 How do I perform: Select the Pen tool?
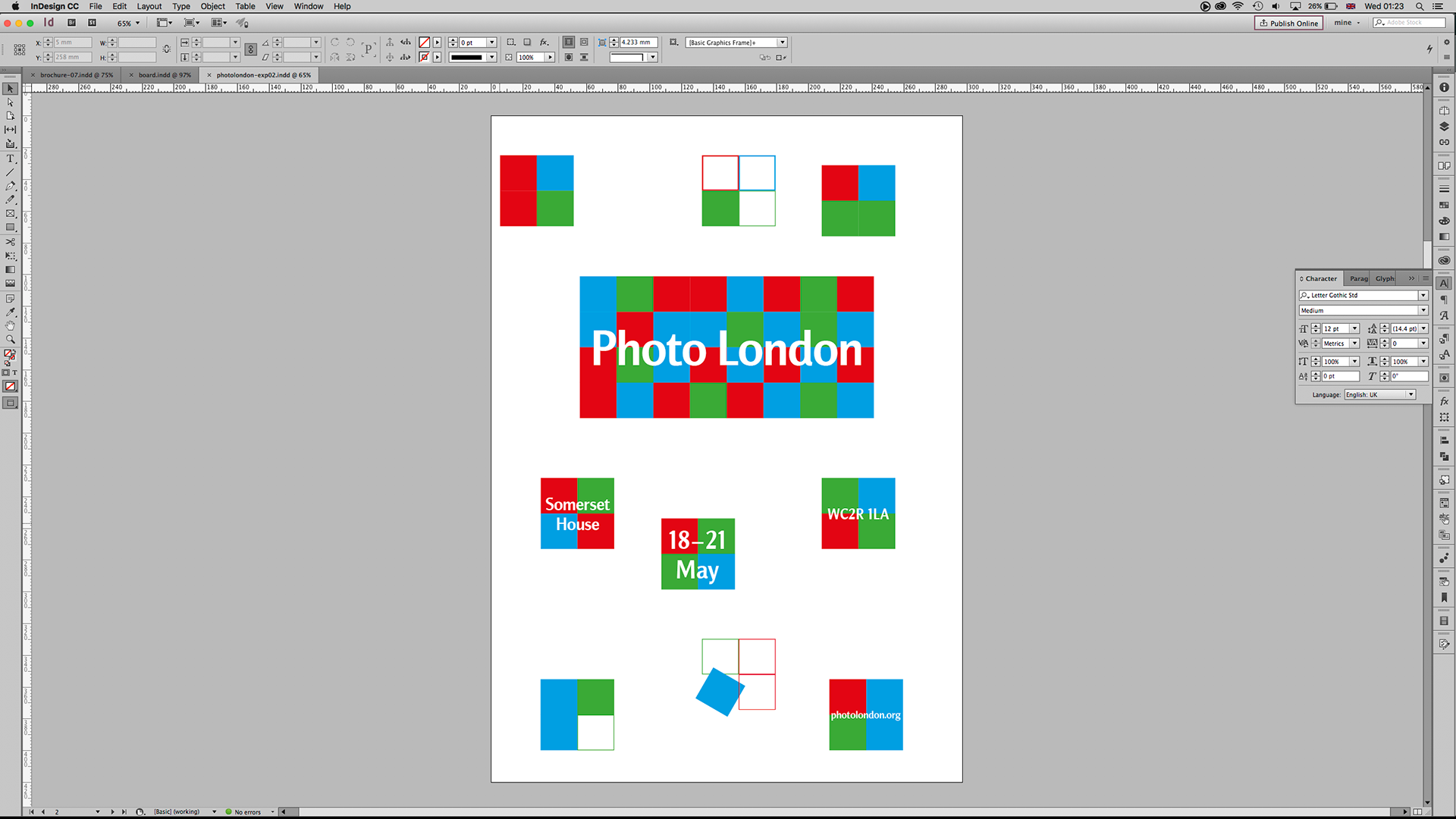click(x=11, y=186)
